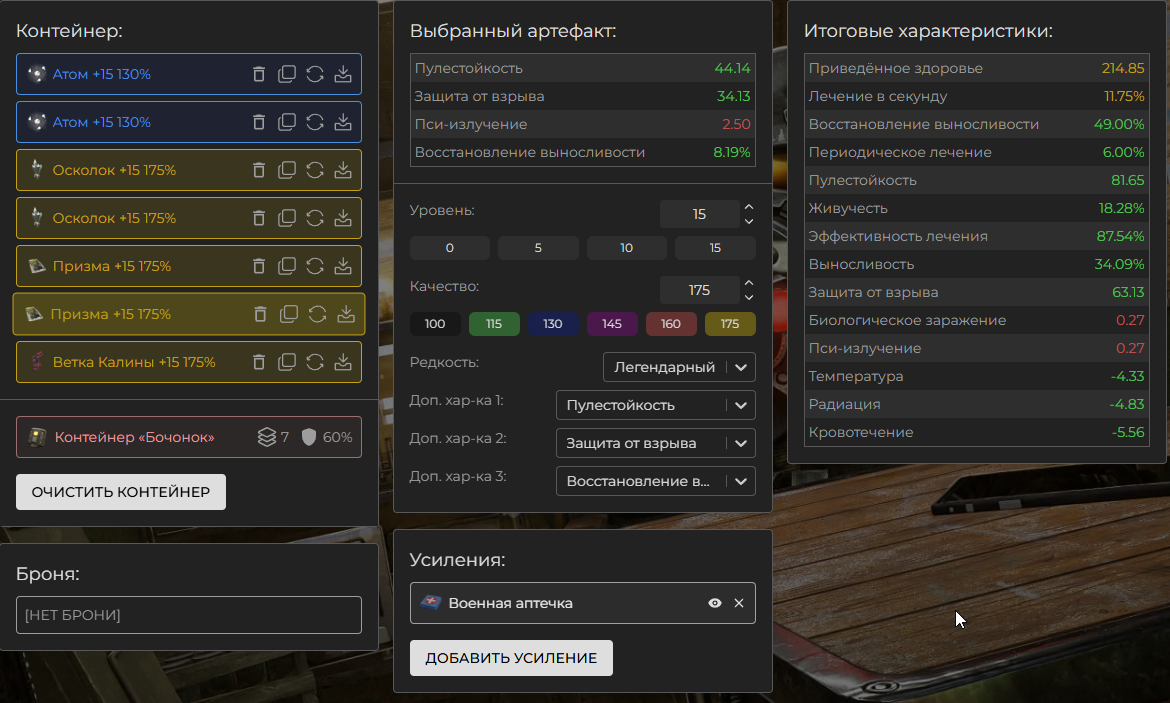Click the refresh icon on the first Атом row
This screenshot has width=1170, height=703.
click(x=315, y=74)
